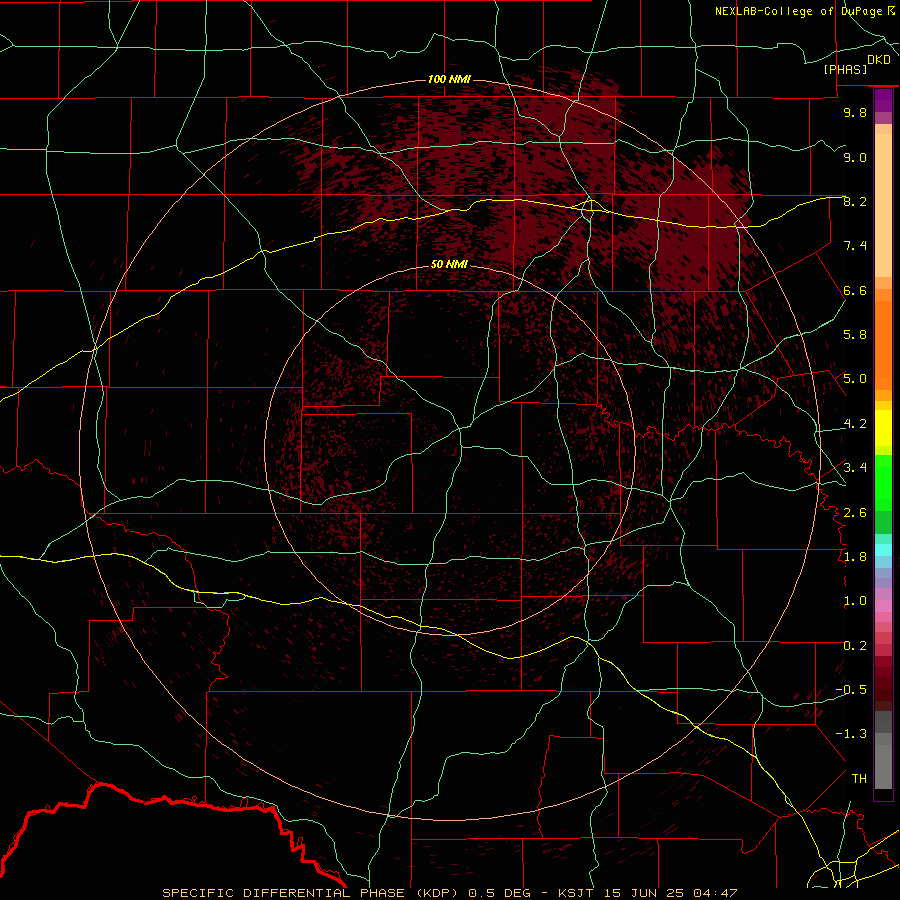Click the -1.3 scale value
Image resolution: width=900 pixels, height=900 pixels.
(851, 734)
